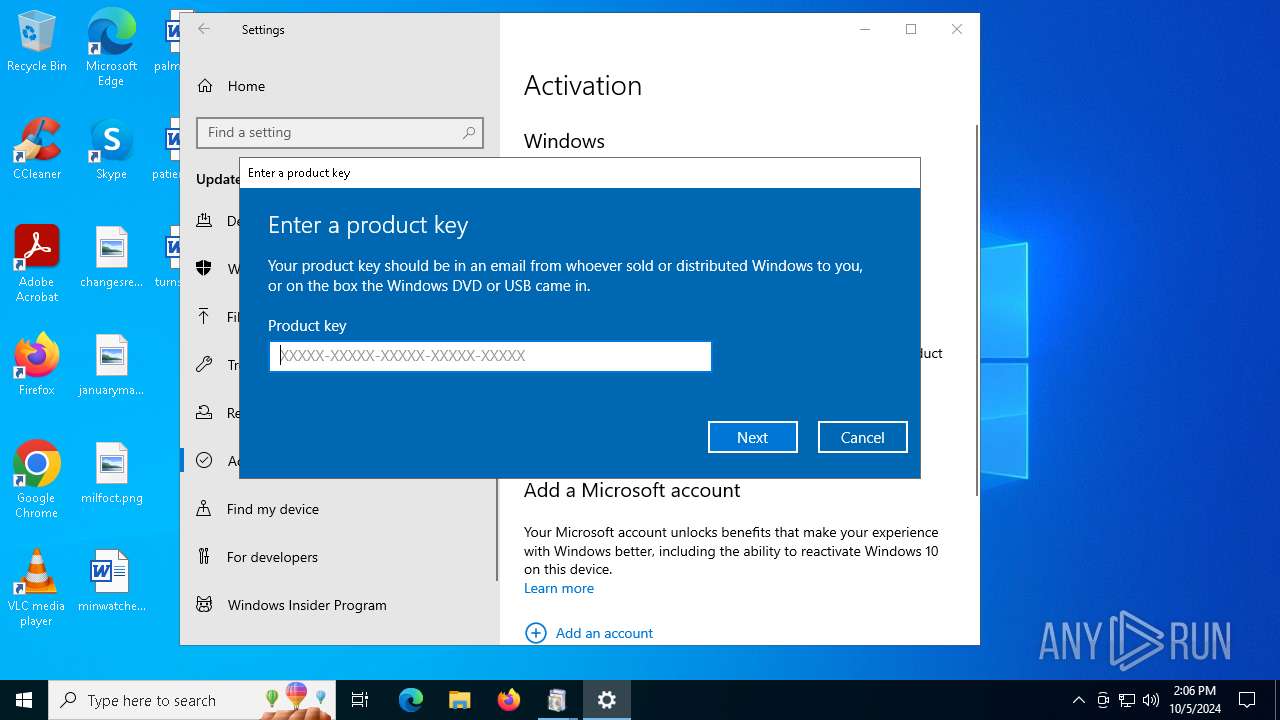
Task: Cancel the product key dialog
Action: tap(863, 437)
